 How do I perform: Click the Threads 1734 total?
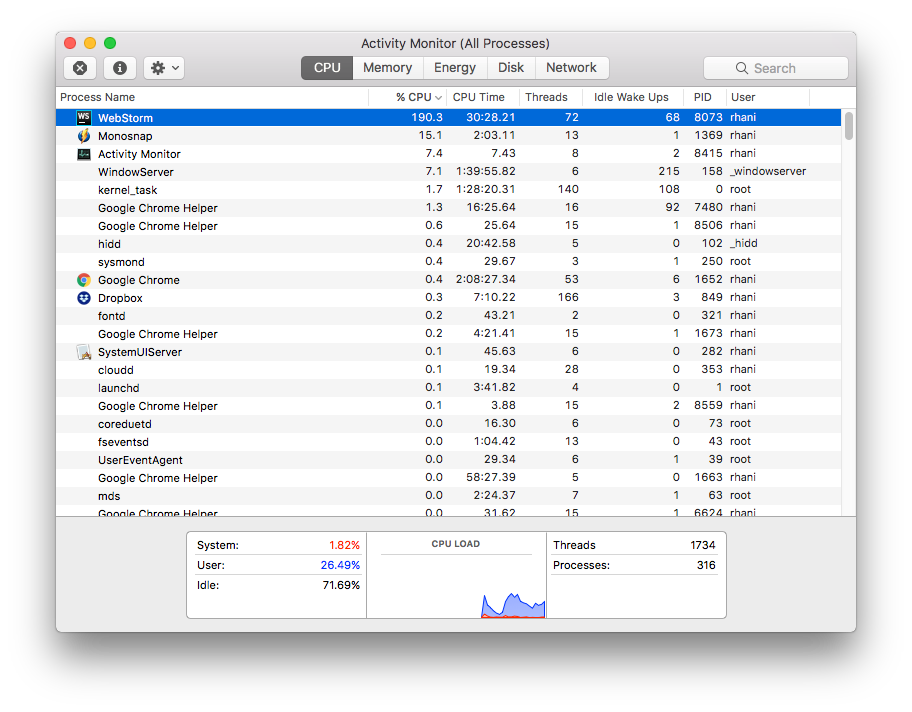[703, 545]
